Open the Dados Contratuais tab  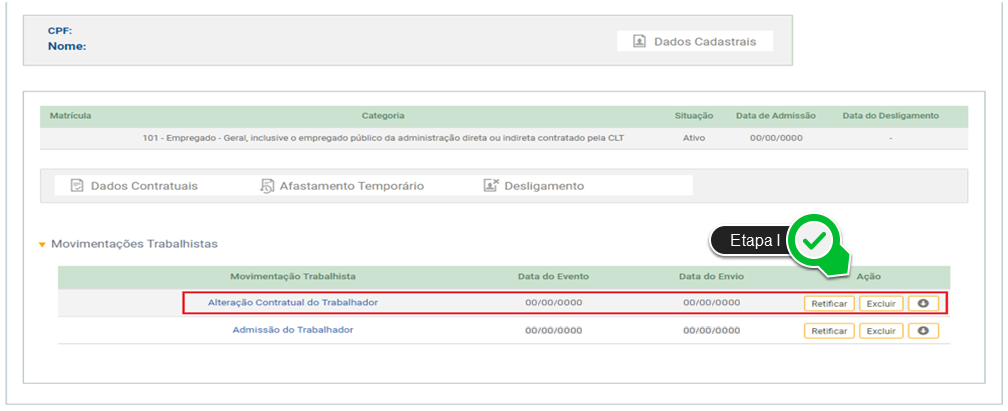134,186
